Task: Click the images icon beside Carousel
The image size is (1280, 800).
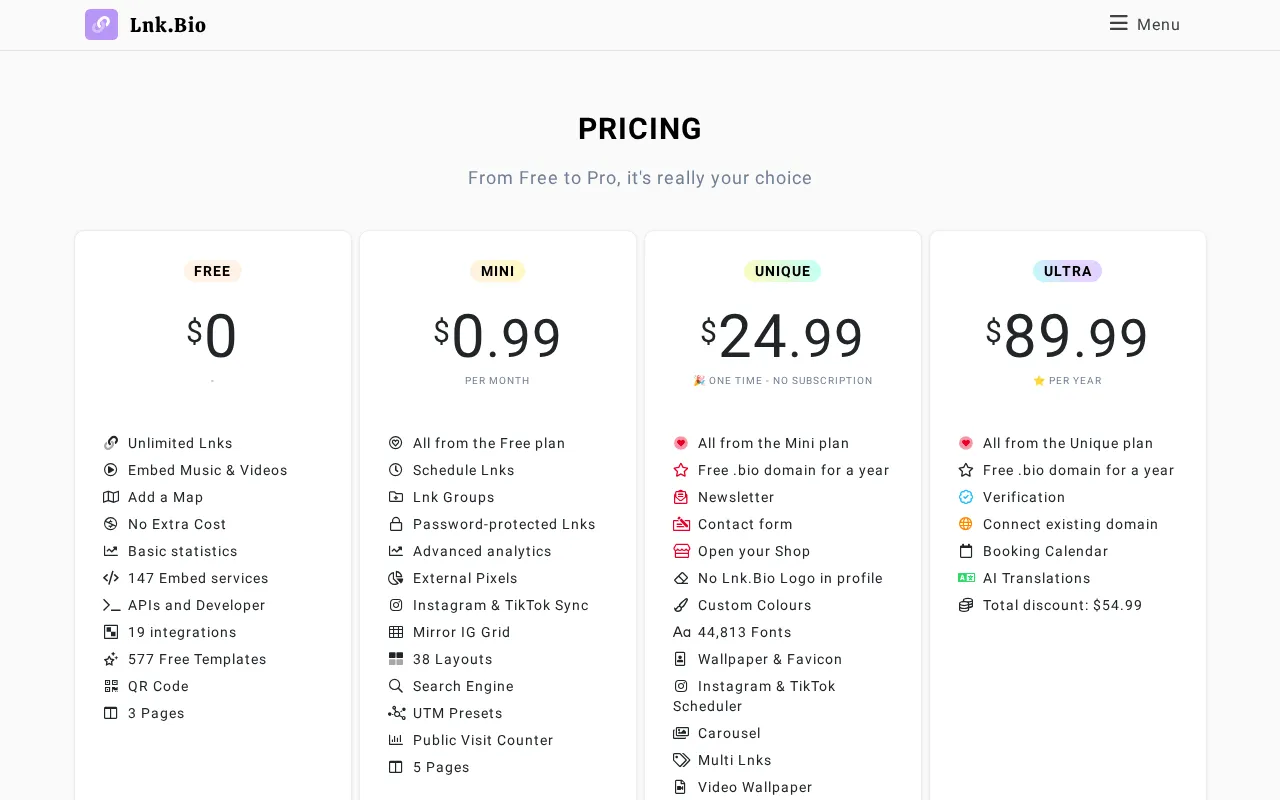Action: [x=681, y=733]
